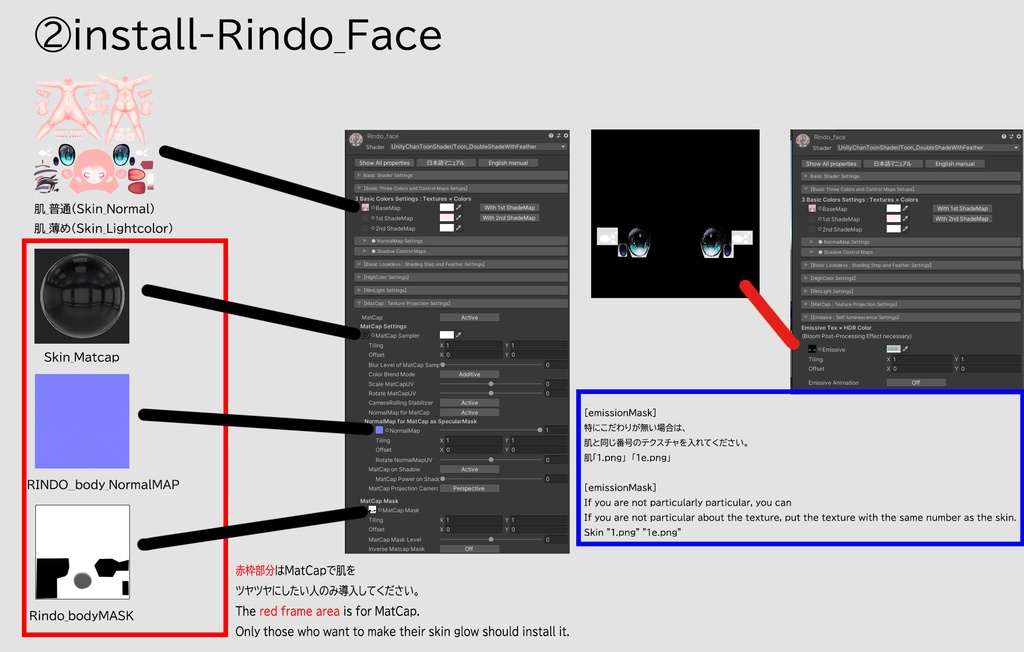This screenshot has height=652, width=1024.
Task: Click the With 1st ShadeMap button
Action: (508, 208)
